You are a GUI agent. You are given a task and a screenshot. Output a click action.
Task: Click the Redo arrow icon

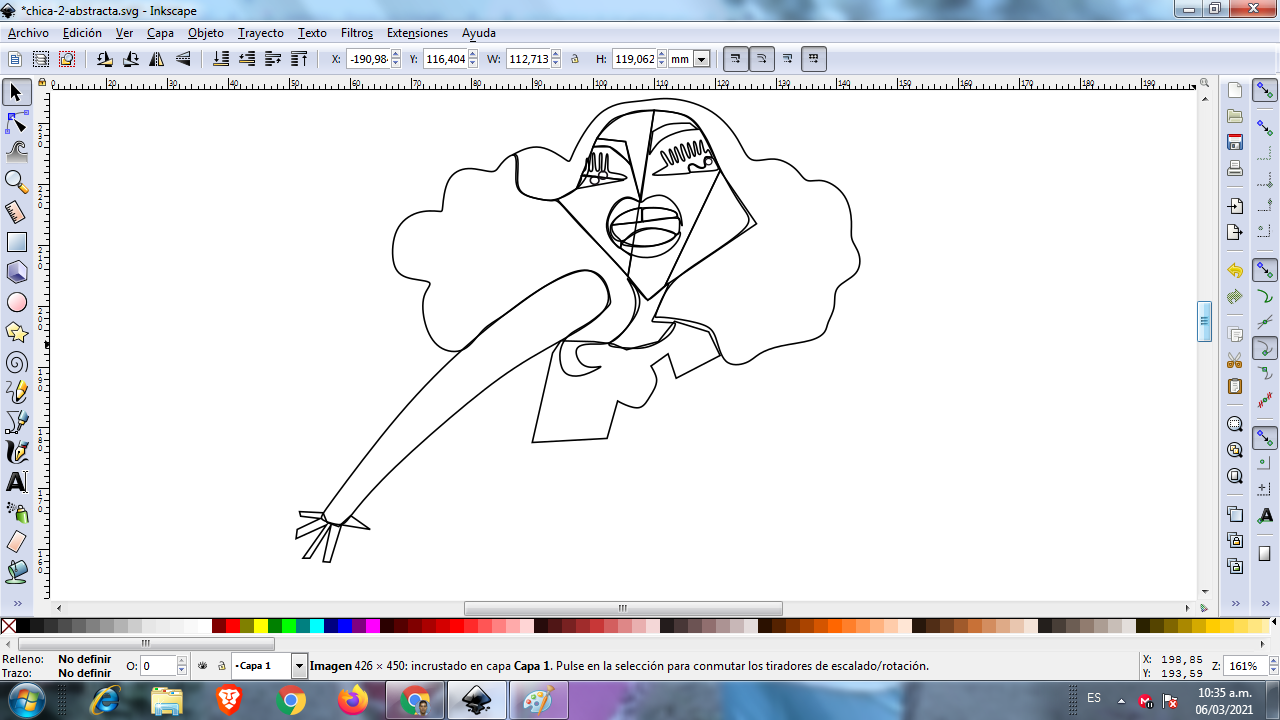pyautogui.click(x=1235, y=297)
